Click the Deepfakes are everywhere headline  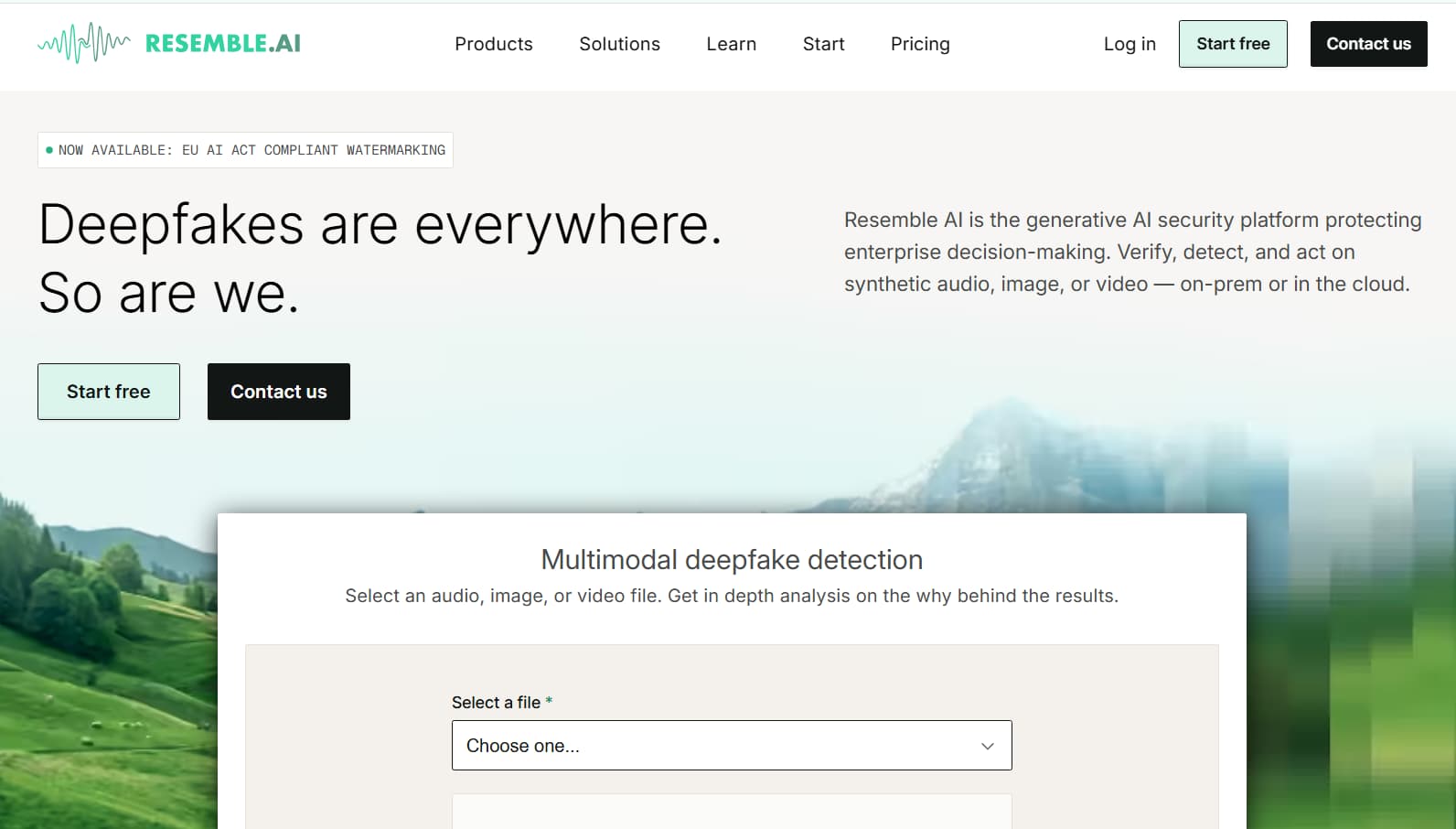point(380,258)
